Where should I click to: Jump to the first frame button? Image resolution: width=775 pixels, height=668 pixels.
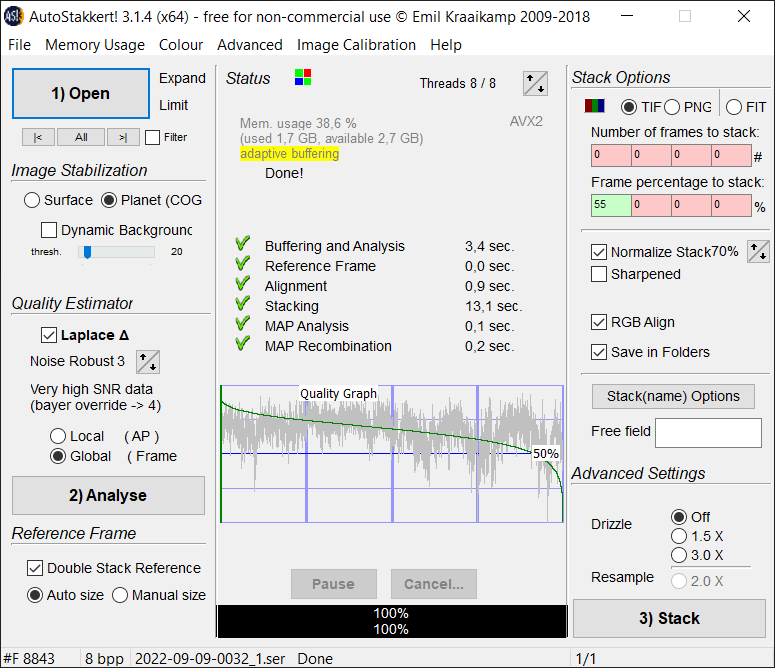point(38,137)
